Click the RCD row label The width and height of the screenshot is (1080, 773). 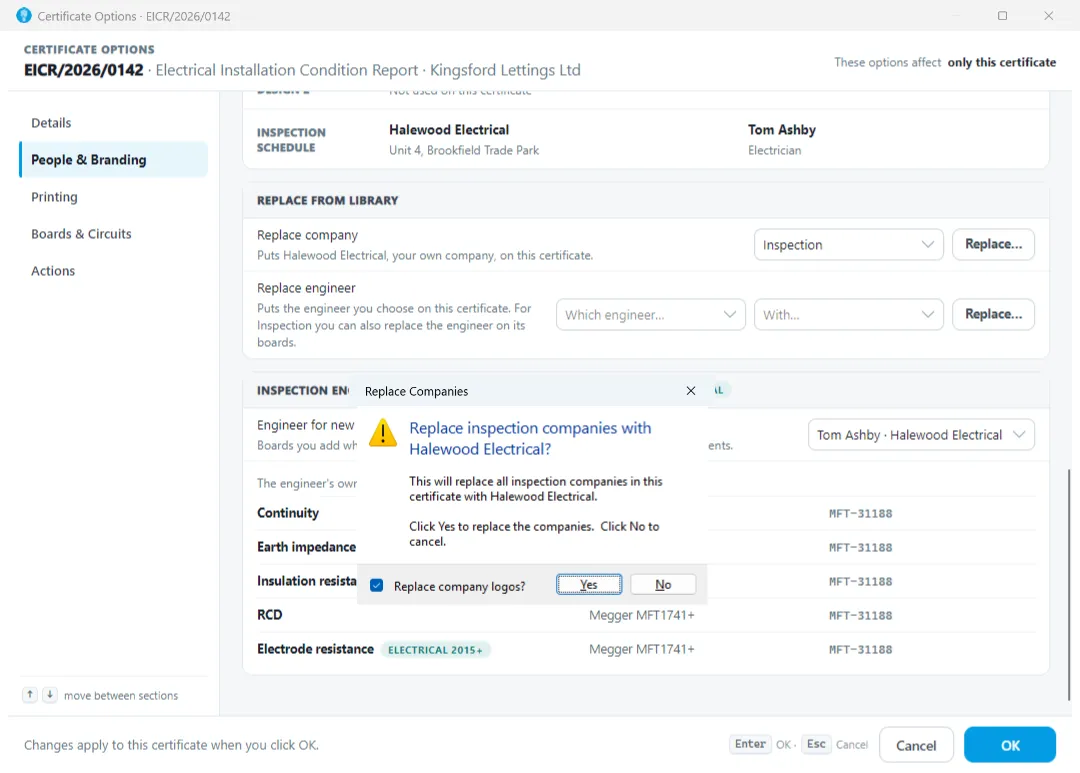(x=269, y=615)
